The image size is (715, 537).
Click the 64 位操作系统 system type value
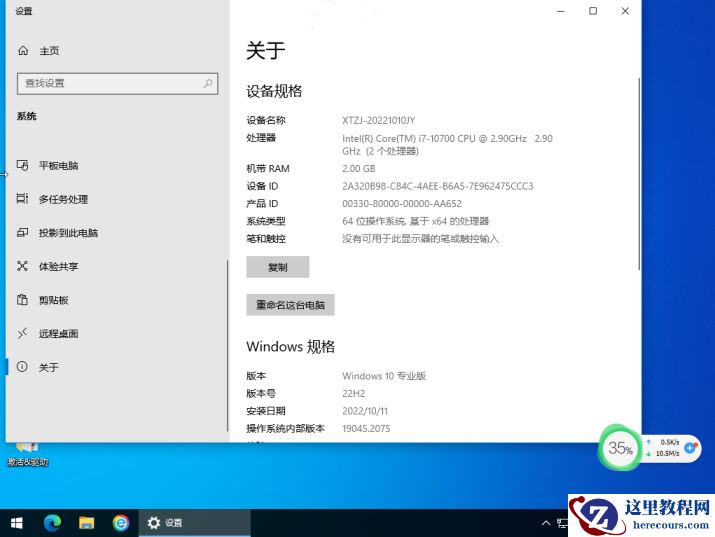point(415,221)
